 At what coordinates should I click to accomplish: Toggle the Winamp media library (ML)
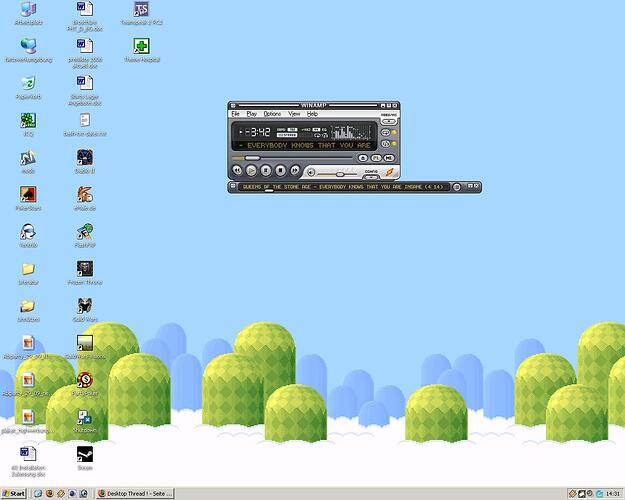click(389, 158)
